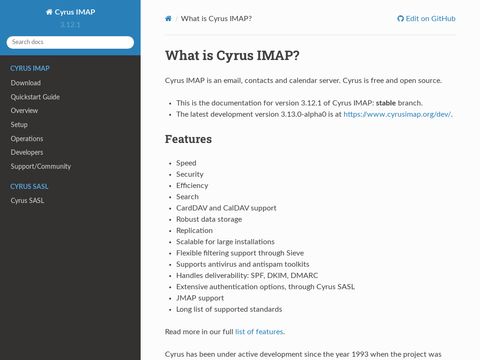Click the Efficiency feature item
The height and width of the screenshot is (360, 480).
(192, 185)
